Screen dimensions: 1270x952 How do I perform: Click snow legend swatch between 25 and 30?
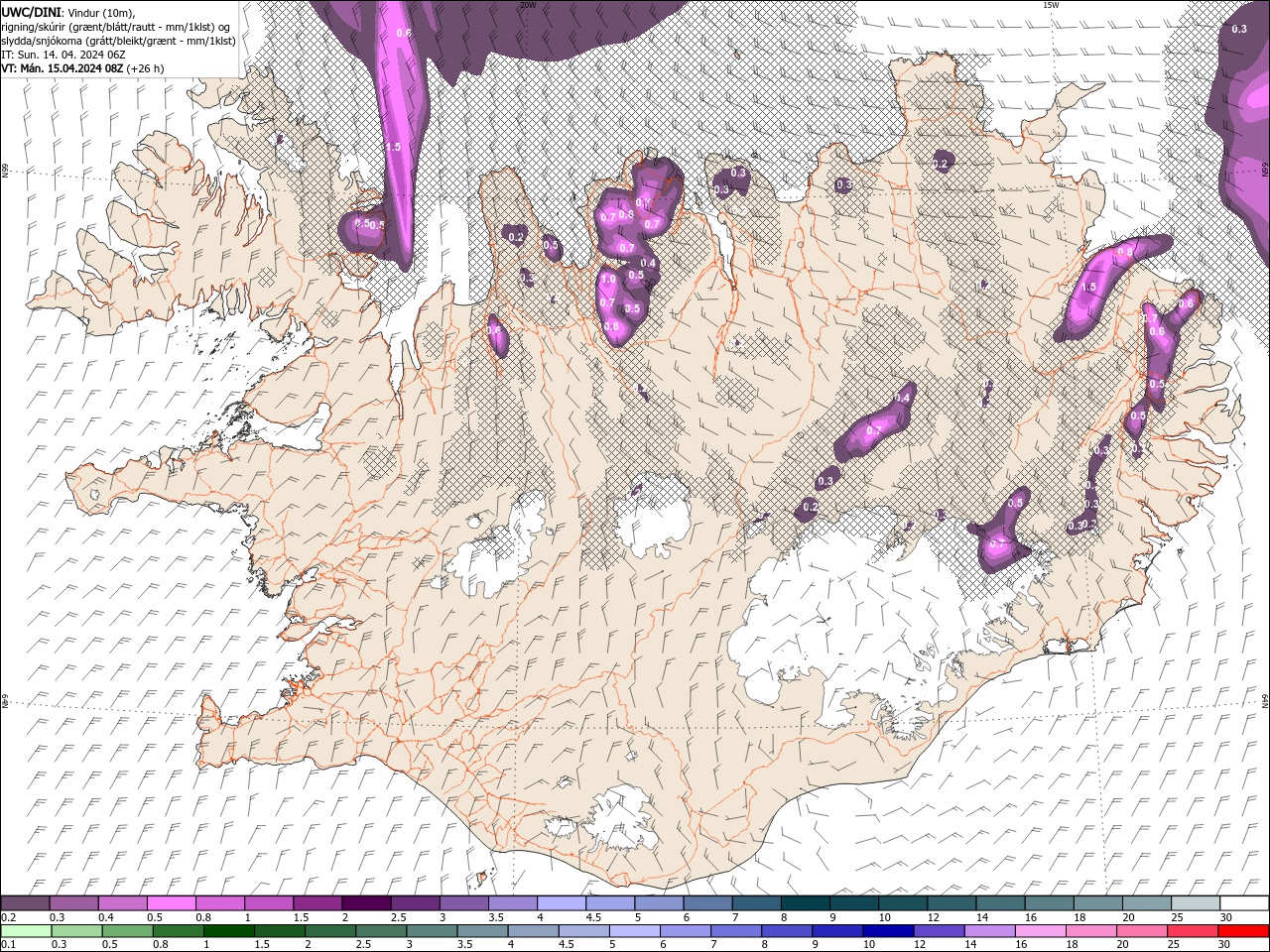click(x=1197, y=903)
